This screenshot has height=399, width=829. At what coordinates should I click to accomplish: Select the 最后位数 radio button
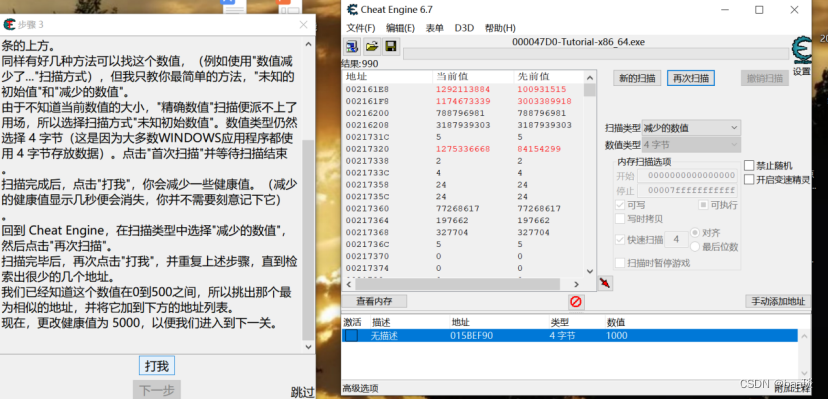695,246
